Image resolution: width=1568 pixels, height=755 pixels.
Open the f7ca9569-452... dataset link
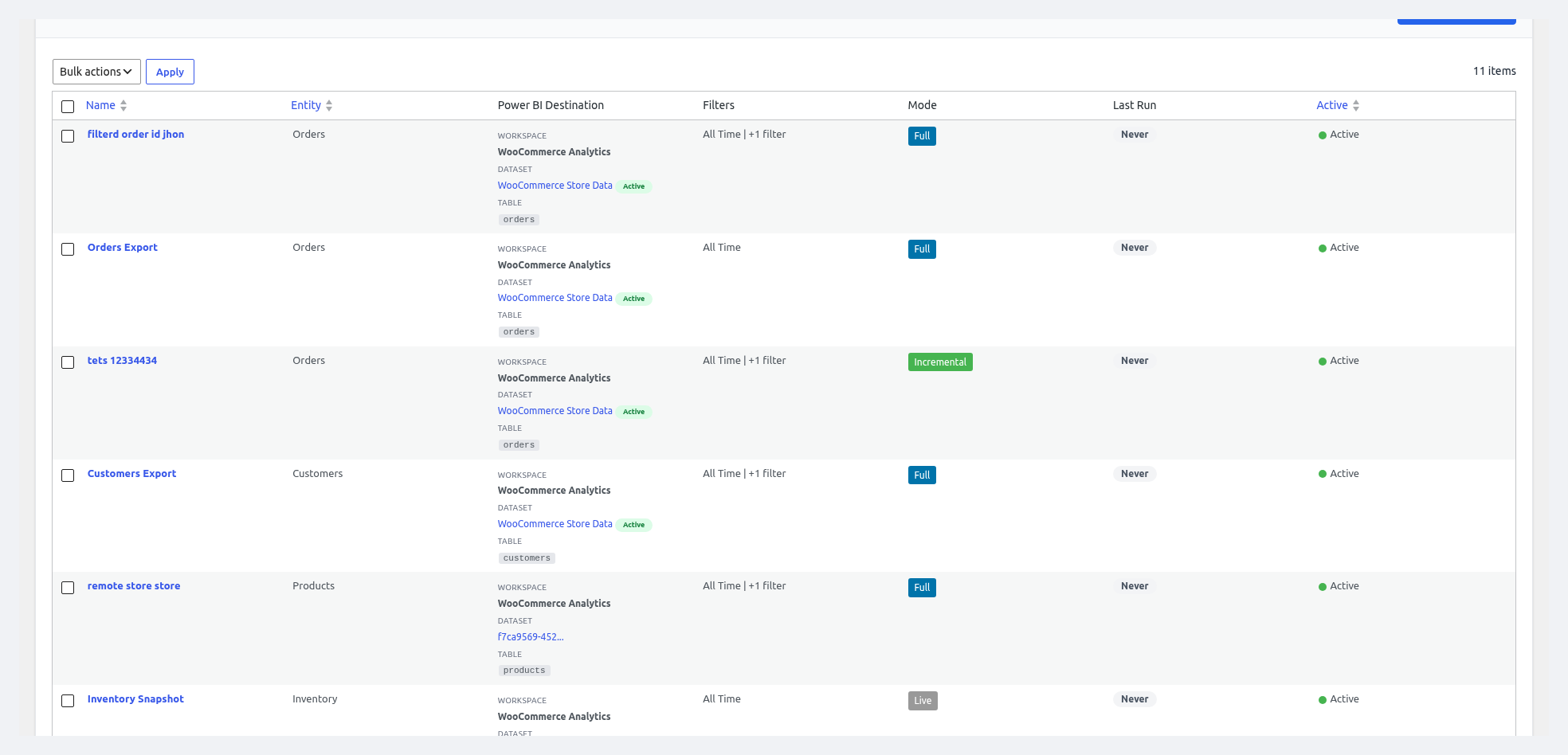(x=531, y=637)
